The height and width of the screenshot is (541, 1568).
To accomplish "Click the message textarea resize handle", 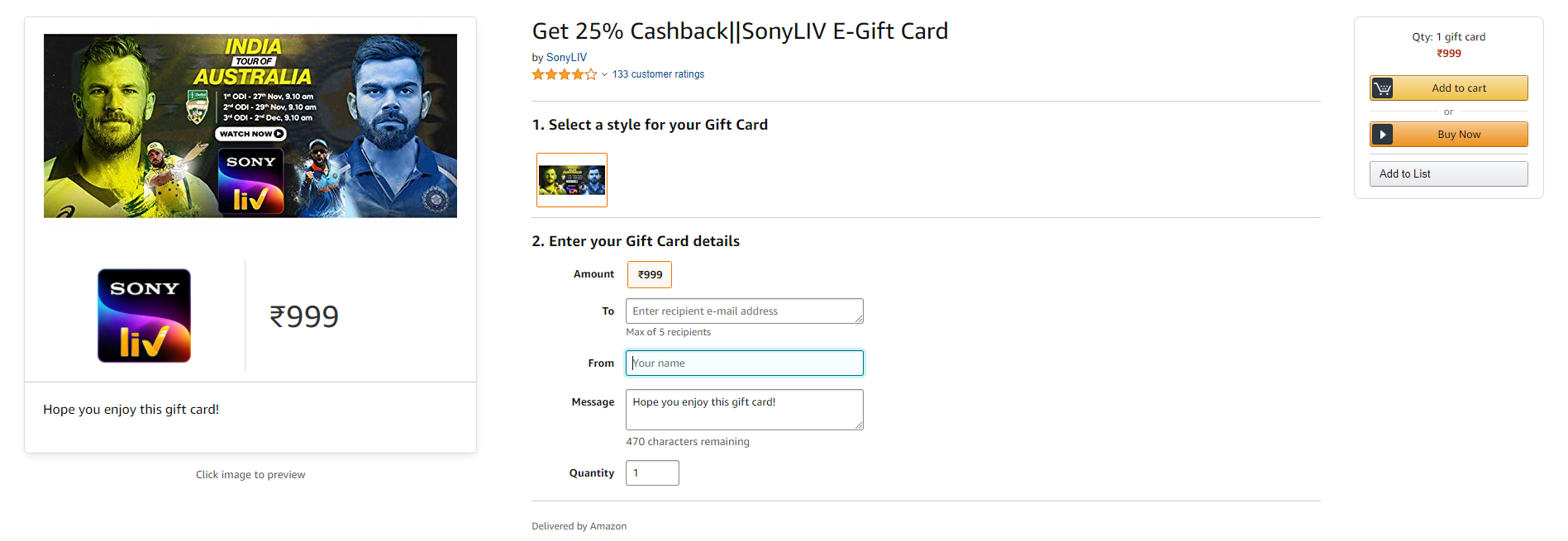I will [859, 425].
